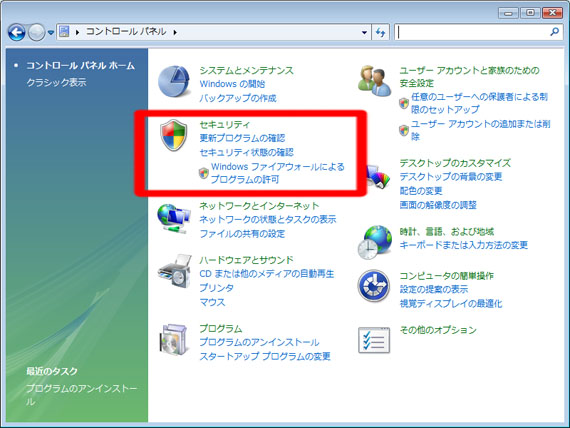This screenshot has width=570, height=428.
Task: Open 任意のユーザーへの保護者による制限のセットアップ link
Action: (479, 103)
